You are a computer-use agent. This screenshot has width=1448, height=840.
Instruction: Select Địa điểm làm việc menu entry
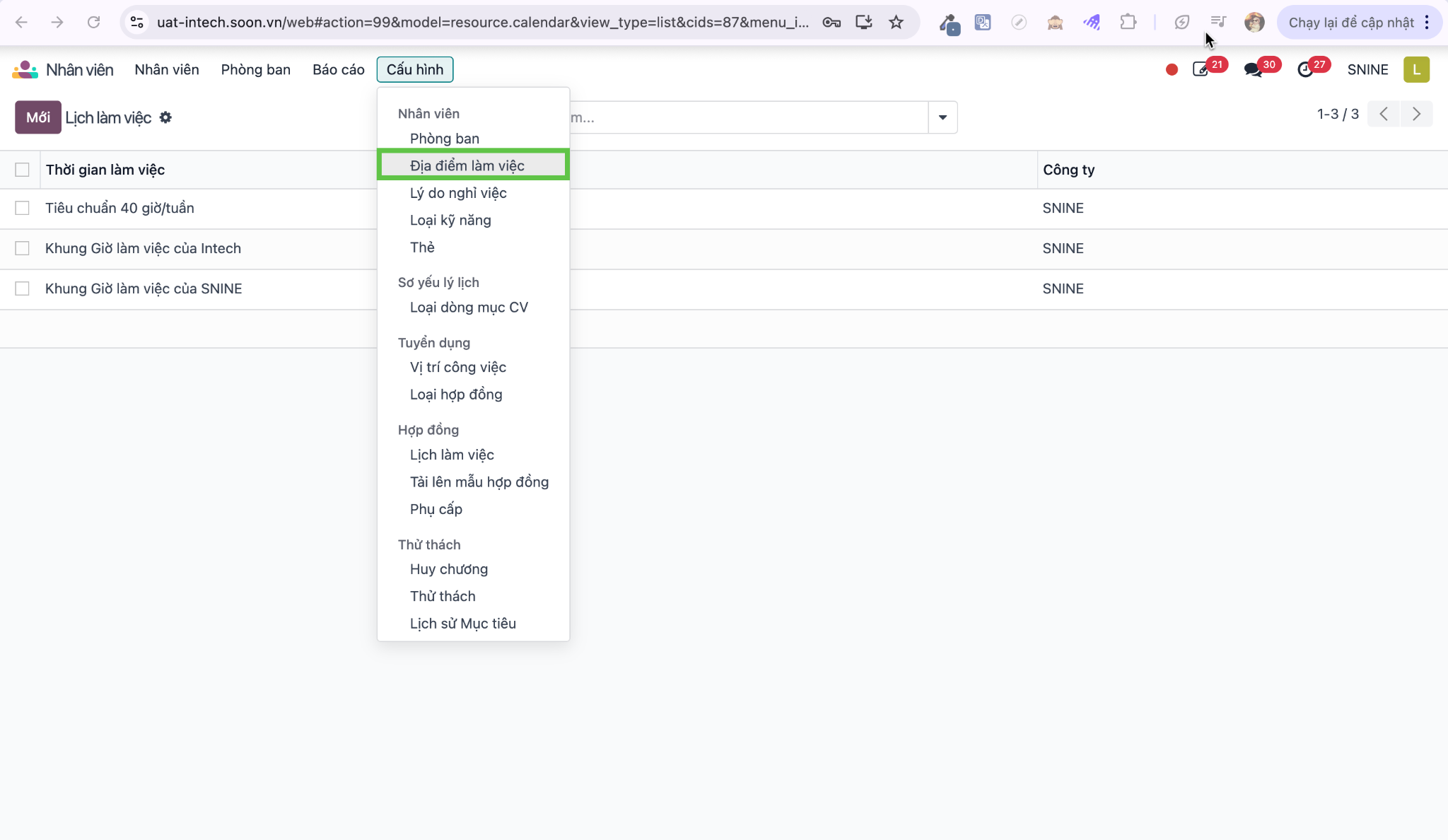pos(473,165)
